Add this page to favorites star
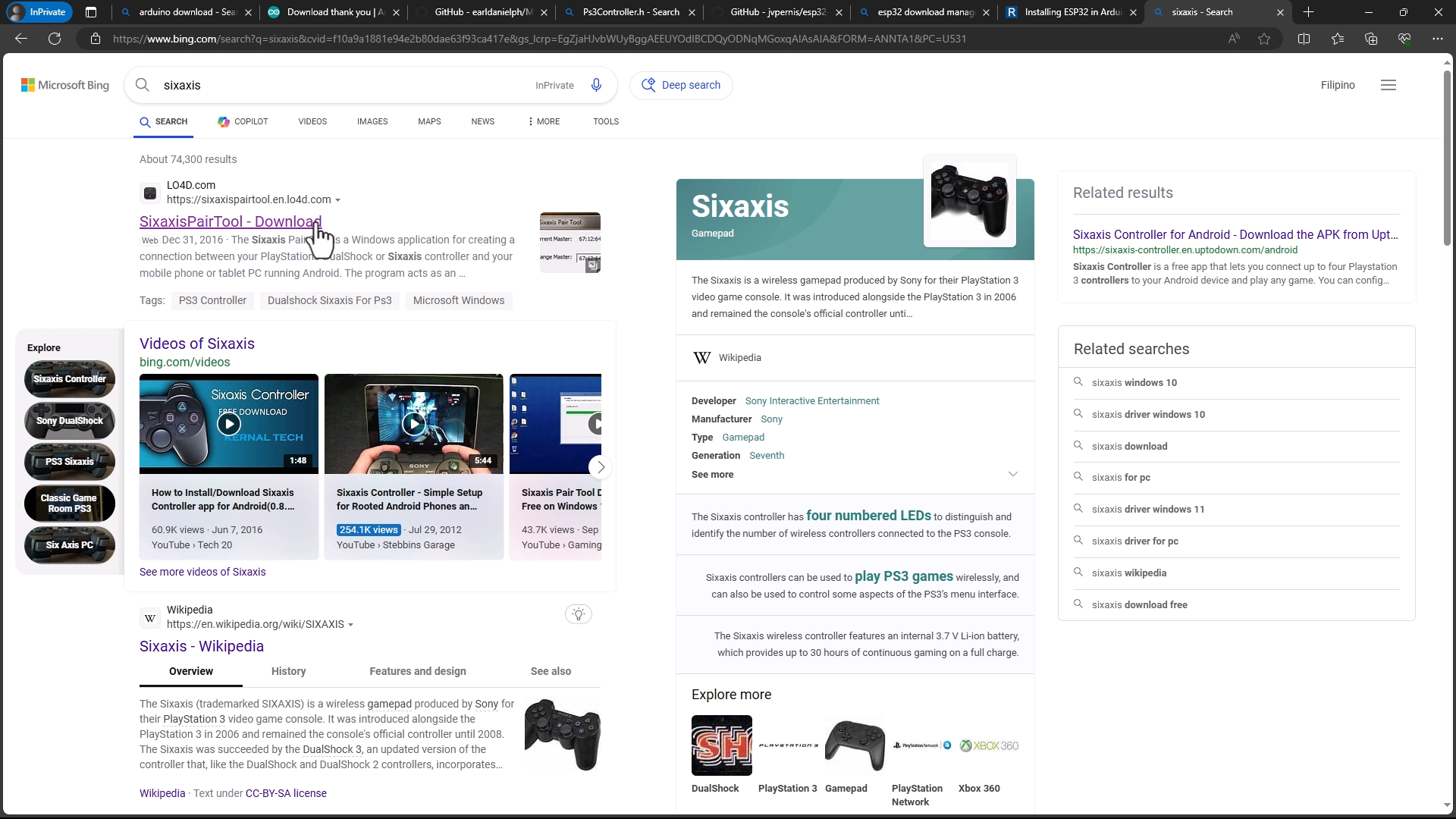The width and height of the screenshot is (1456, 819). 1264,39
